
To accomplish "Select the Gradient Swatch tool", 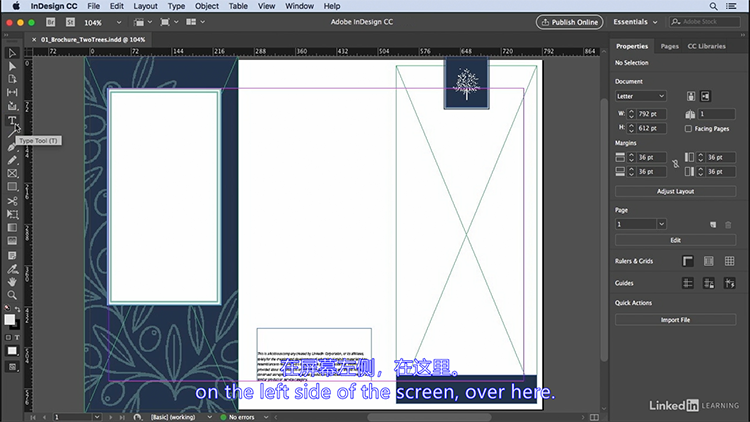I will (x=12, y=228).
